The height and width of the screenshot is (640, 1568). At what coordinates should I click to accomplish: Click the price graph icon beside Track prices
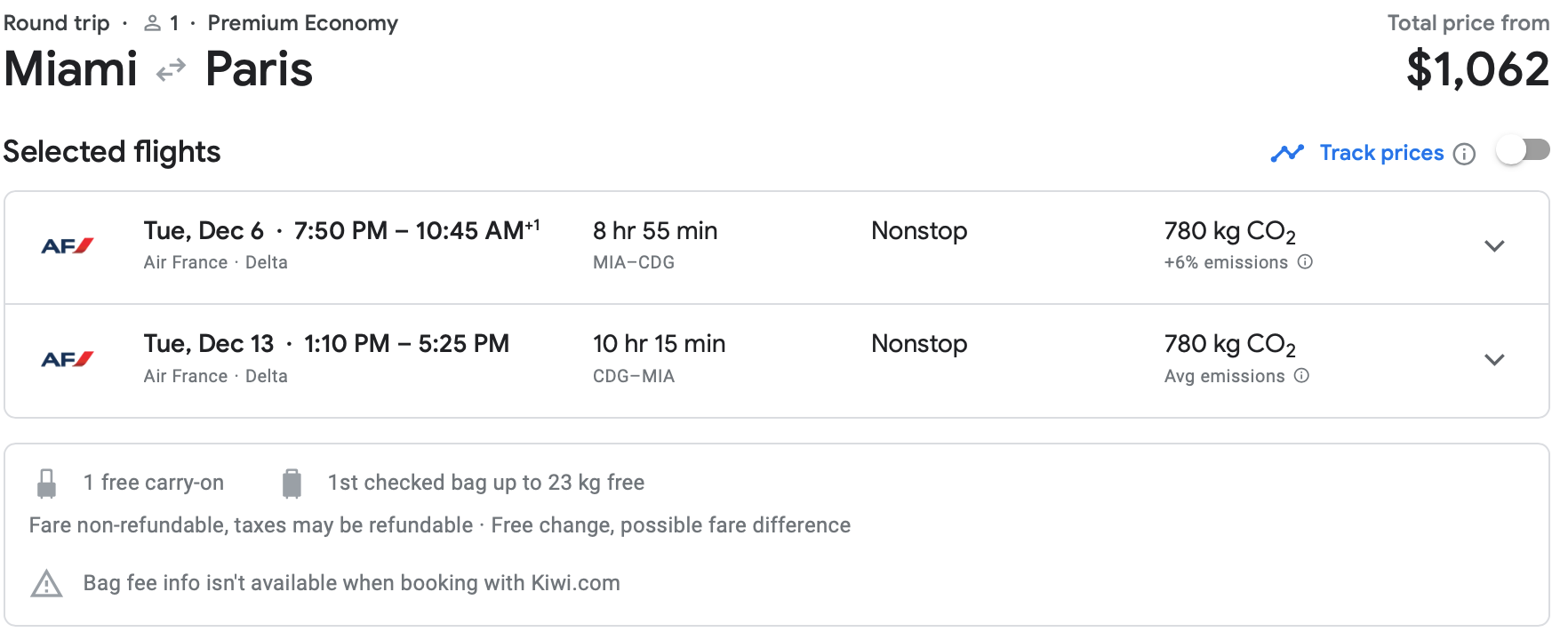pyautogui.click(x=1287, y=153)
